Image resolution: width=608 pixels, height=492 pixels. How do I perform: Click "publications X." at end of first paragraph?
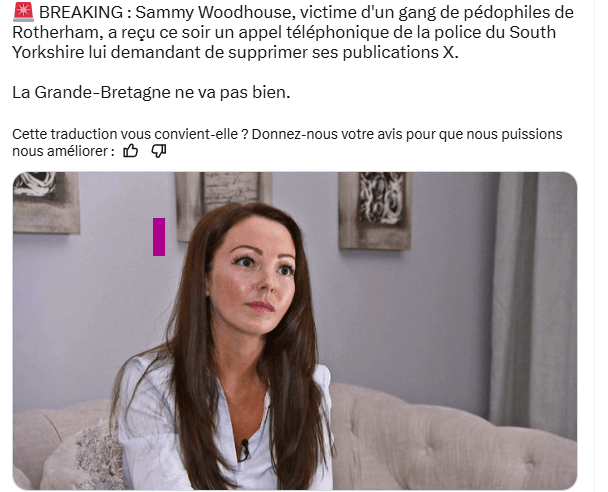401,52
